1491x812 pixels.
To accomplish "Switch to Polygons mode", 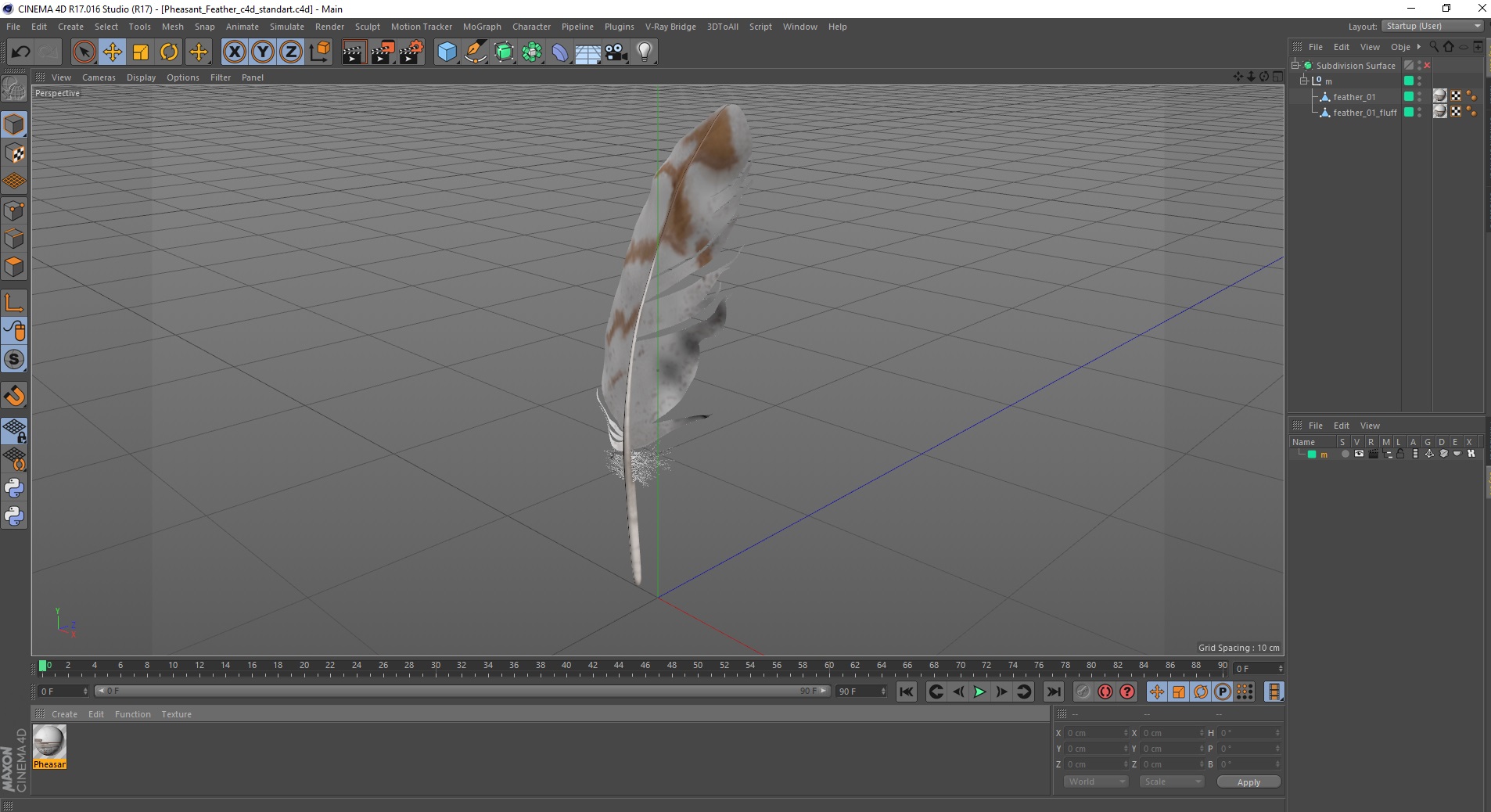I will click(x=14, y=267).
